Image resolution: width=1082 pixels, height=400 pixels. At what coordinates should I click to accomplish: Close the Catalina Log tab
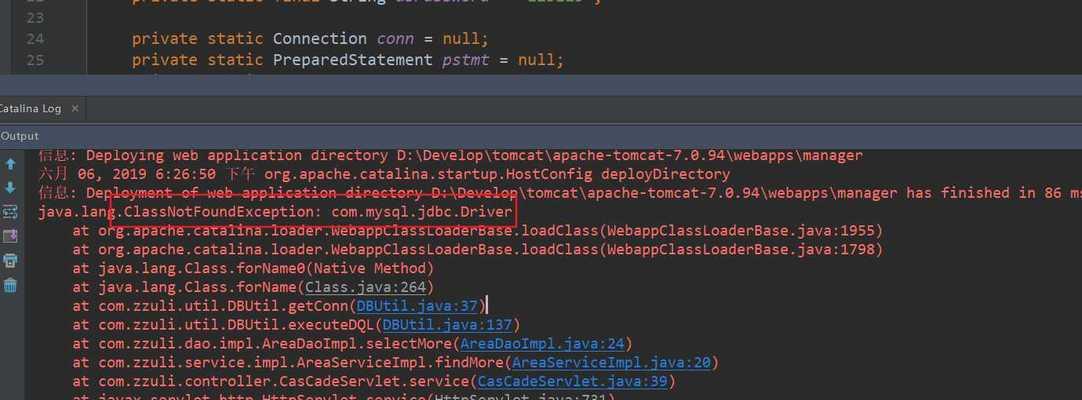(75, 108)
